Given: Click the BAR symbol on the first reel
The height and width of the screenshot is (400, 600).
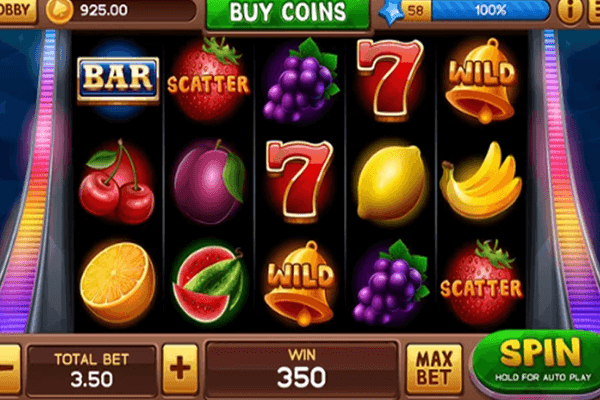Looking at the screenshot, I should coord(118,80).
